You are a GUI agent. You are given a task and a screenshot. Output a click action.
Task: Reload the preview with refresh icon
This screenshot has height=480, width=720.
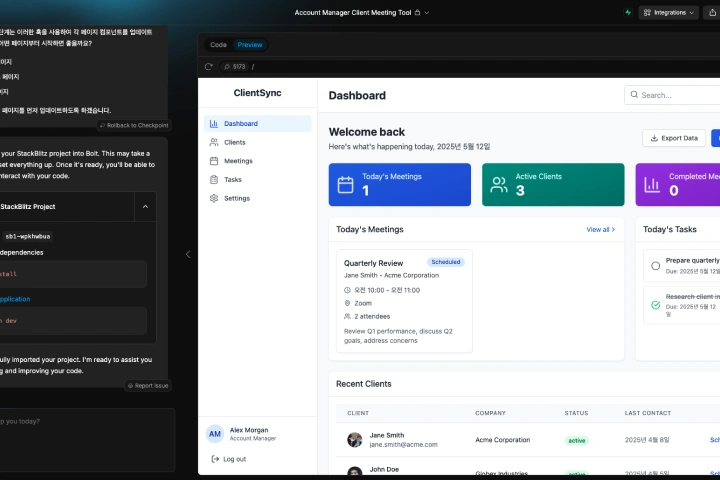tap(208, 67)
